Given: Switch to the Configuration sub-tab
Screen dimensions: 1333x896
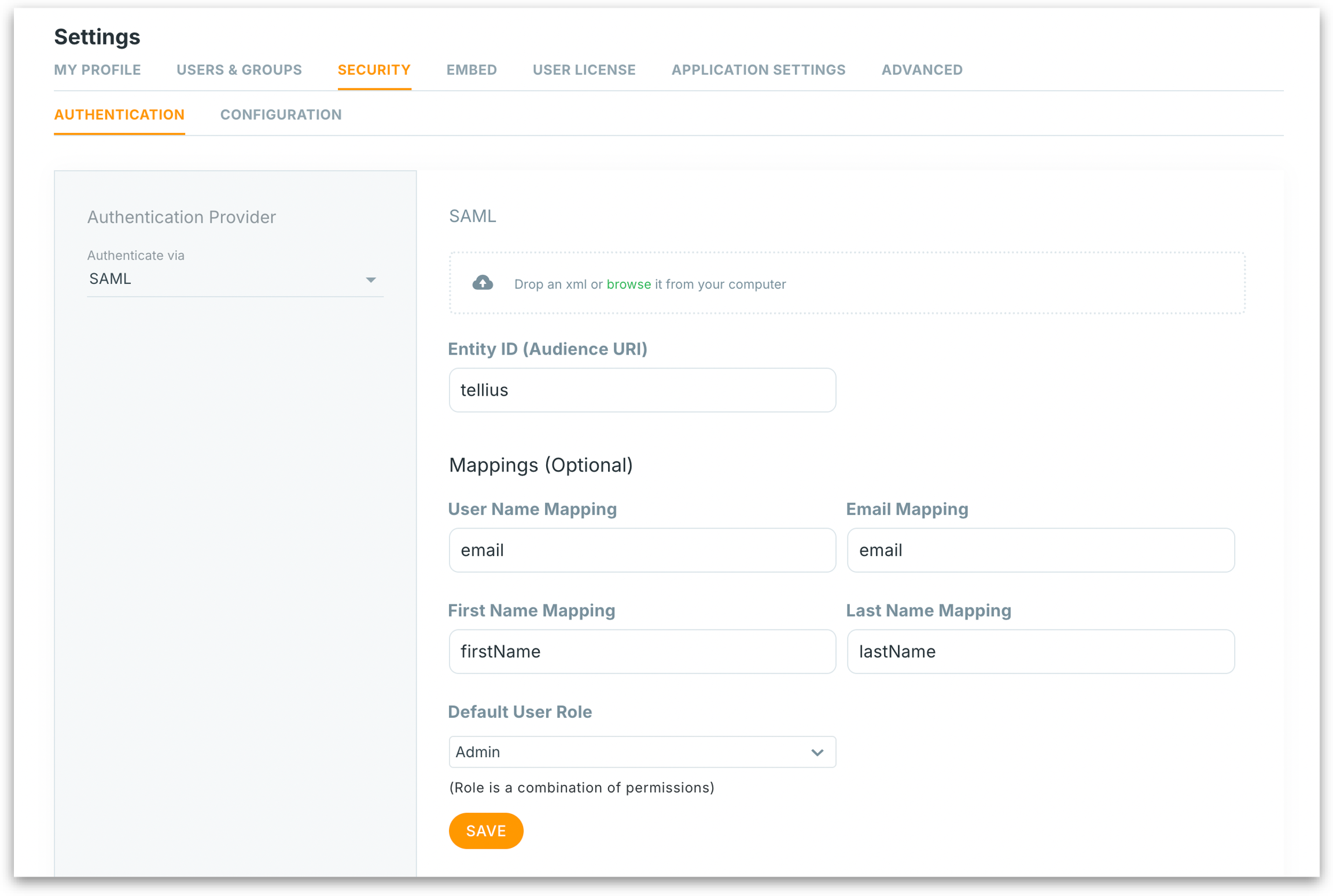Looking at the screenshot, I should (x=281, y=115).
